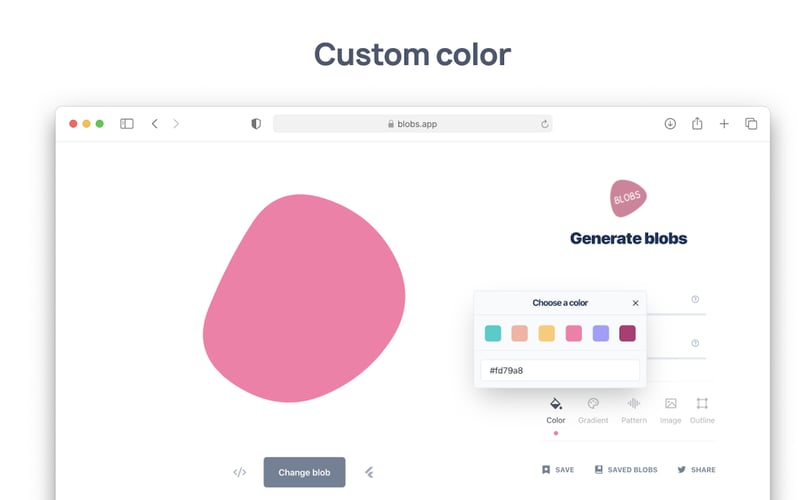Open the SVG code view icon
The image size is (800, 500).
point(240,472)
